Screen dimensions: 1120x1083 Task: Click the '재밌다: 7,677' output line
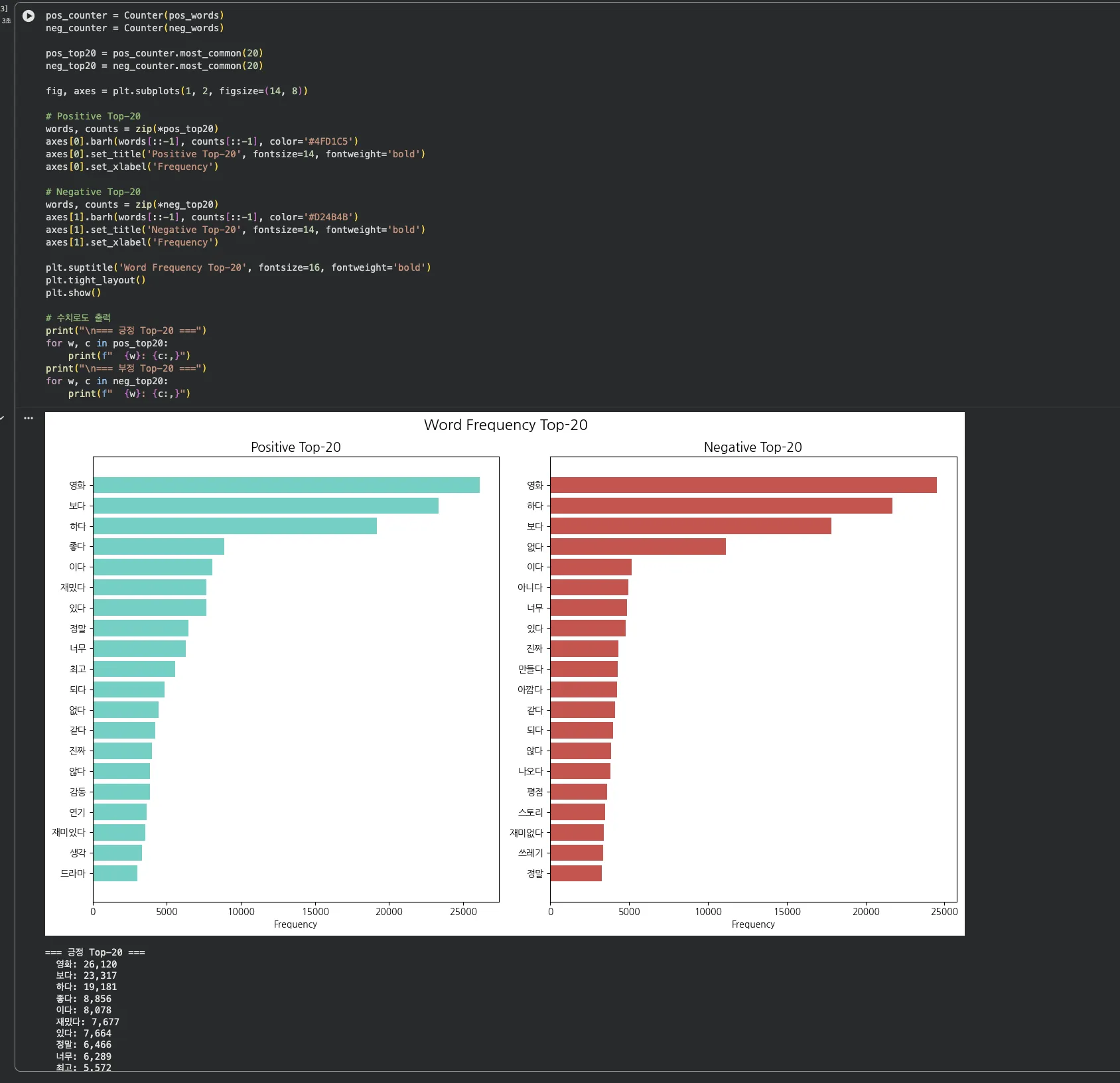click(88, 1022)
